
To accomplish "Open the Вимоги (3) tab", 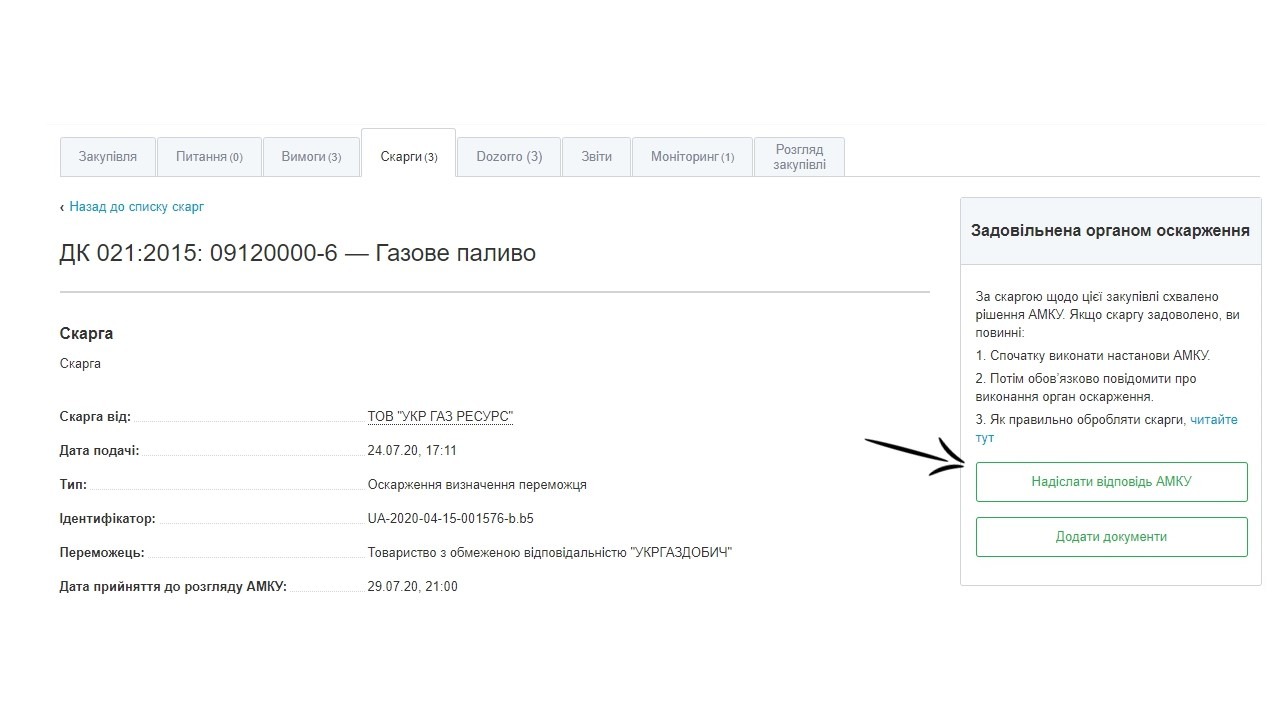I will (x=311, y=157).
